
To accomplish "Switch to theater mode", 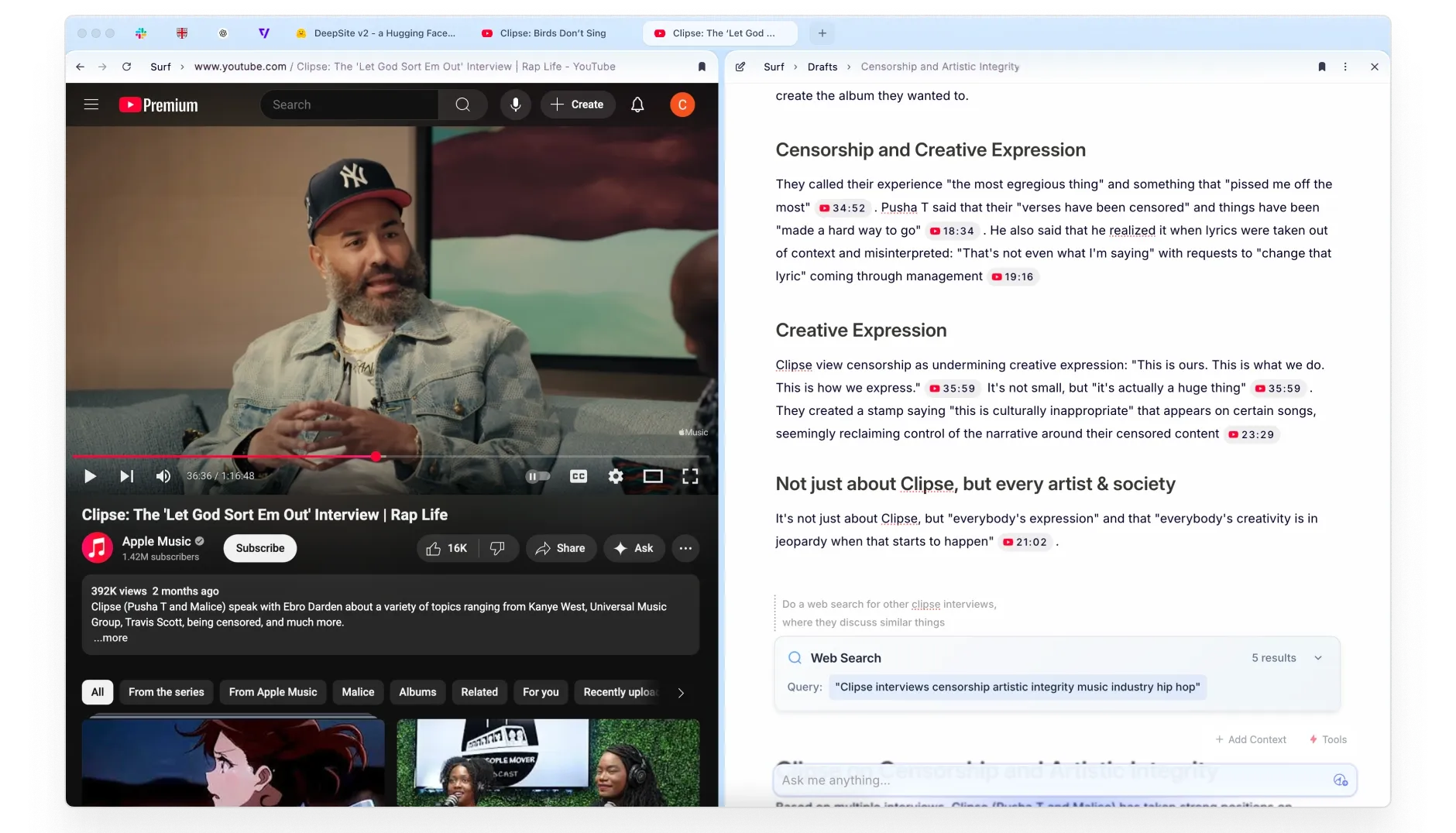I will [653, 476].
